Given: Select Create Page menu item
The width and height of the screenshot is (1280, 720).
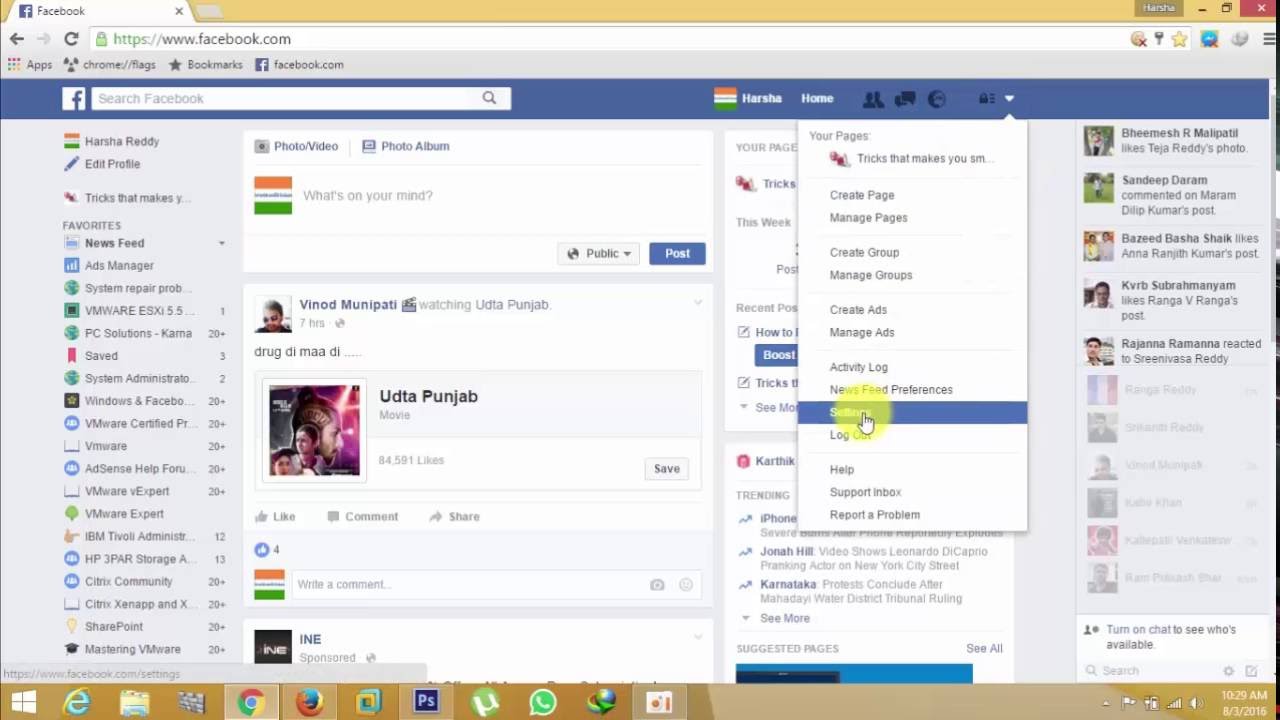Looking at the screenshot, I should (x=862, y=195).
